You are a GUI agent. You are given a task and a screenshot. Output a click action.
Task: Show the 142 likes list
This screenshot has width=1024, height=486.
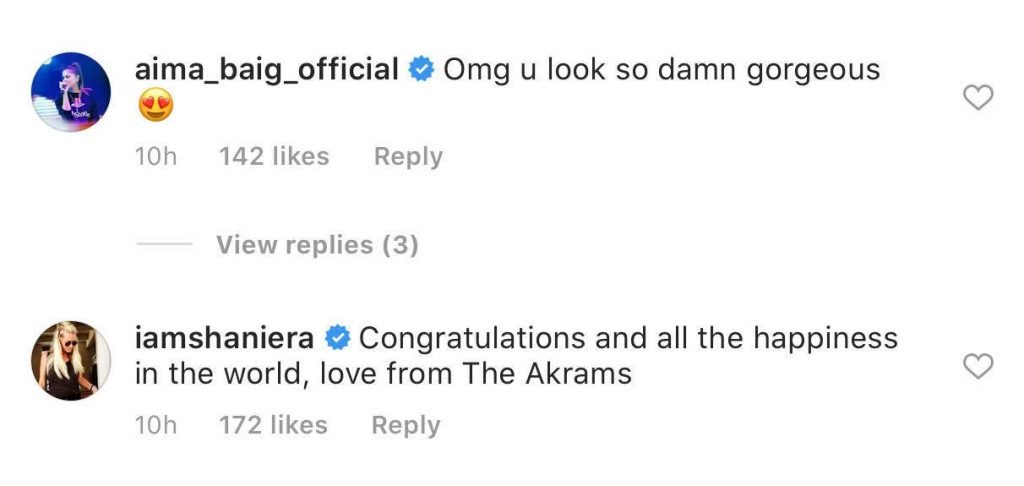(274, 157)
